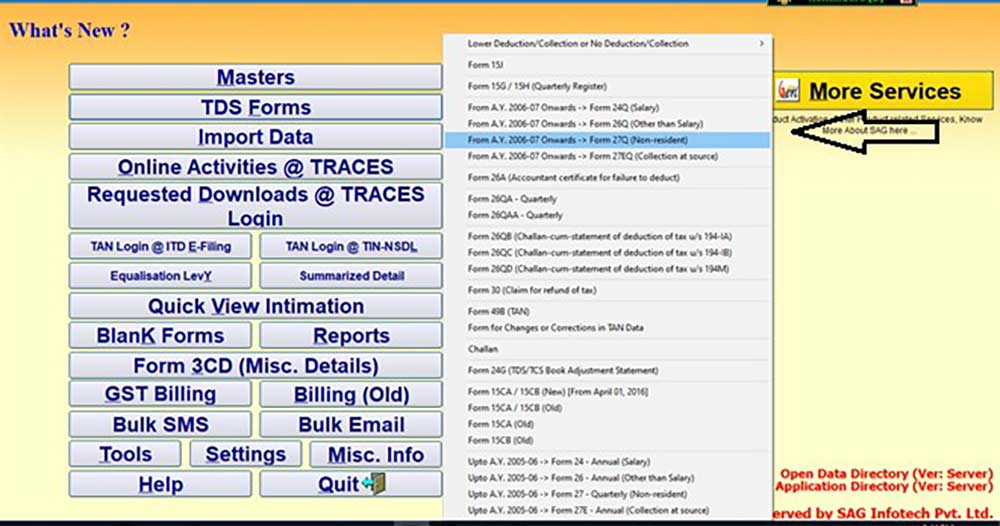The width and height of the screenshot is (1000, 526).
Task: Click the Masters button
Action: point(256,77)
